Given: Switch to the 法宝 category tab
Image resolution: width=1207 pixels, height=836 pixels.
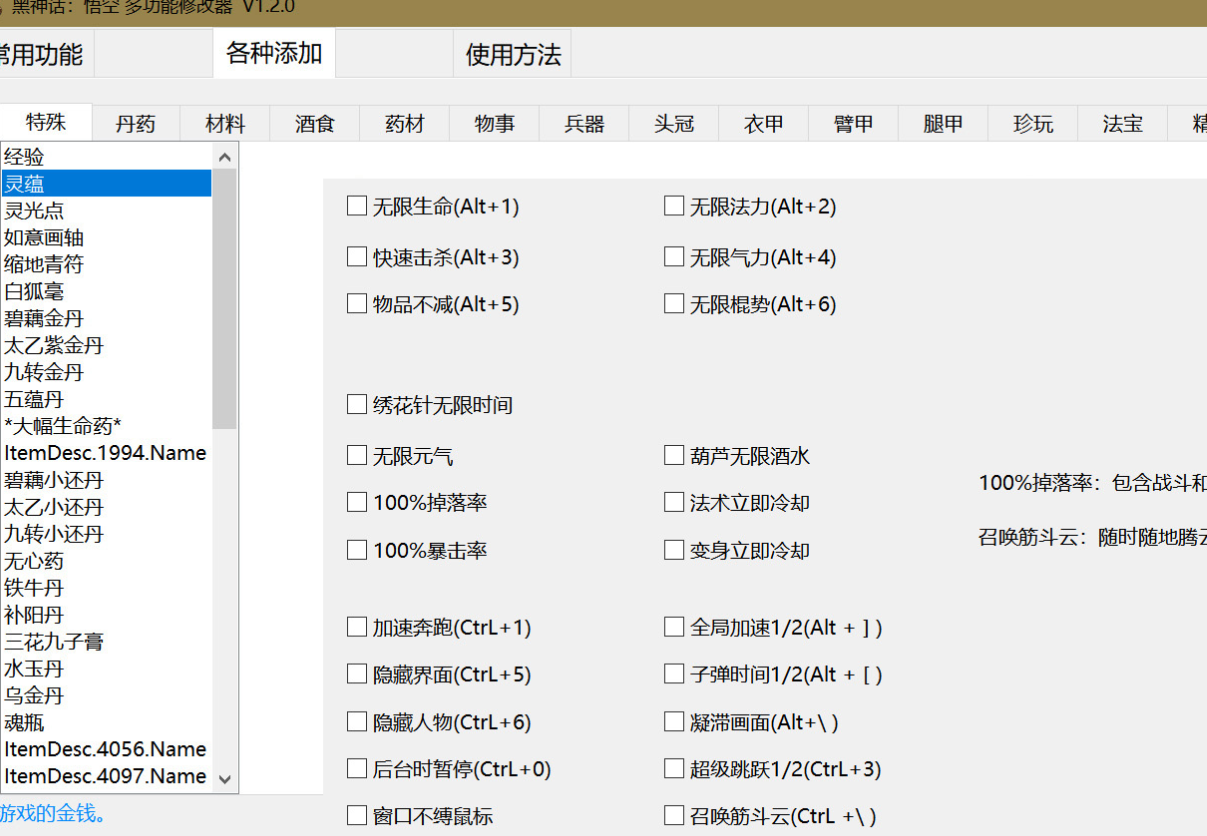Looking at the screenshot, I should [1122, 124].
